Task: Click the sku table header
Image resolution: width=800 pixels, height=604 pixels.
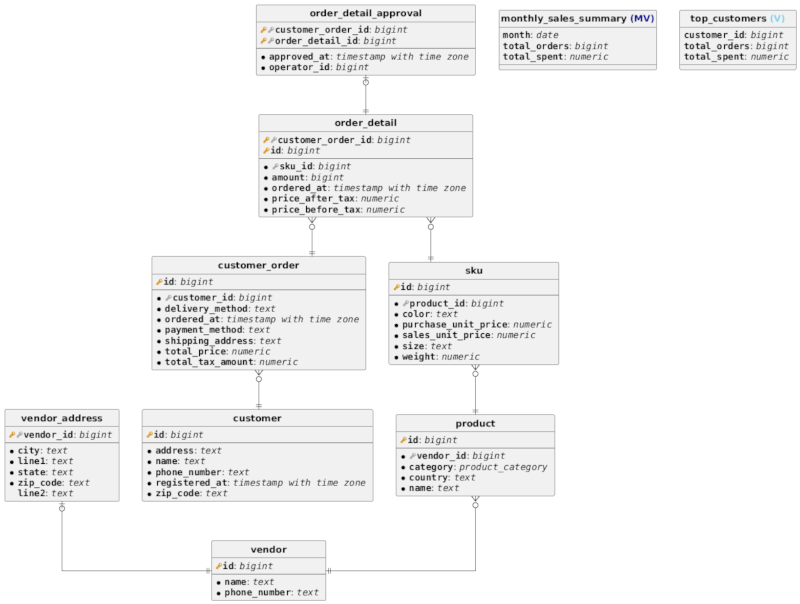Action: coord(475,270)
